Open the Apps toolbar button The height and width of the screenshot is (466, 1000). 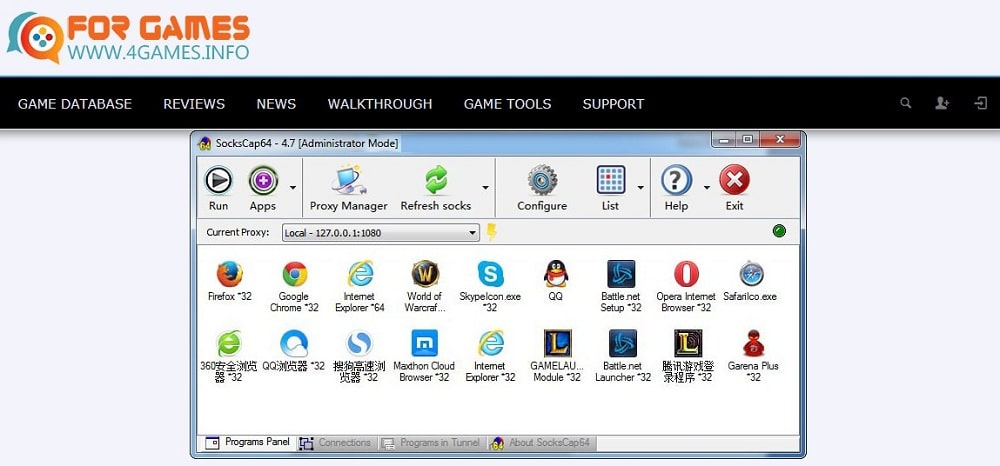point(263,188)
